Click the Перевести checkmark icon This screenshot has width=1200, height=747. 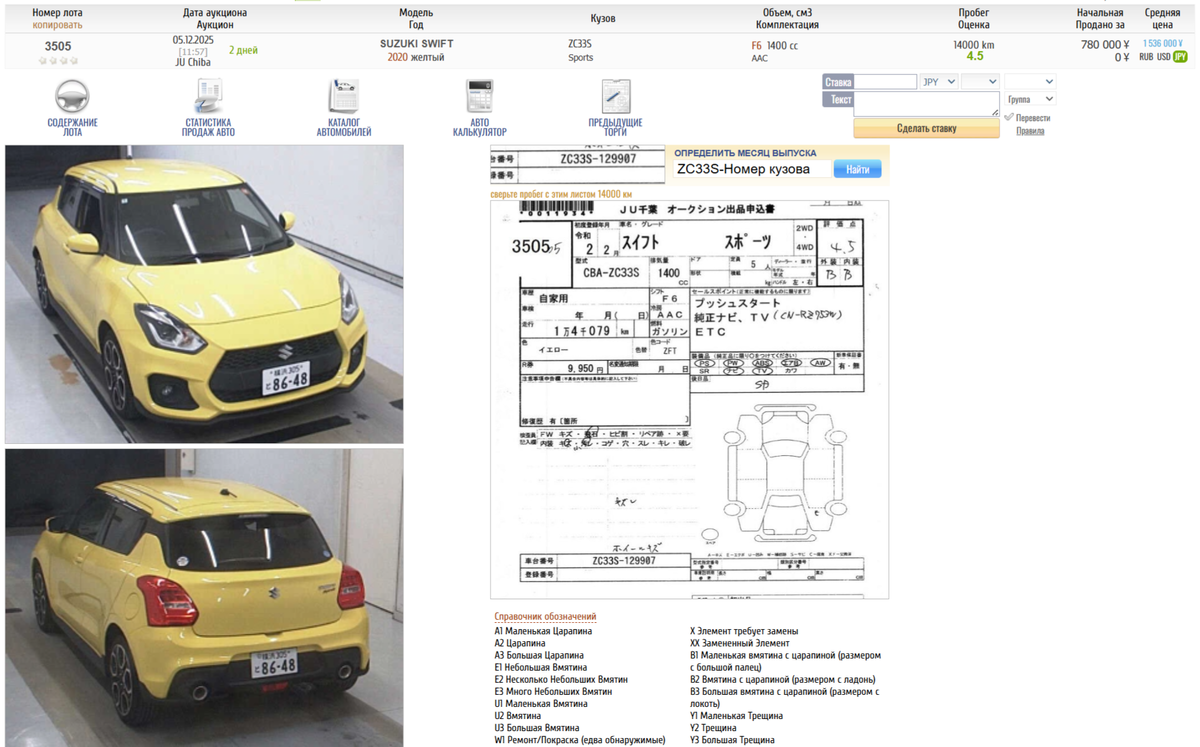click(x=1009, y=118)
